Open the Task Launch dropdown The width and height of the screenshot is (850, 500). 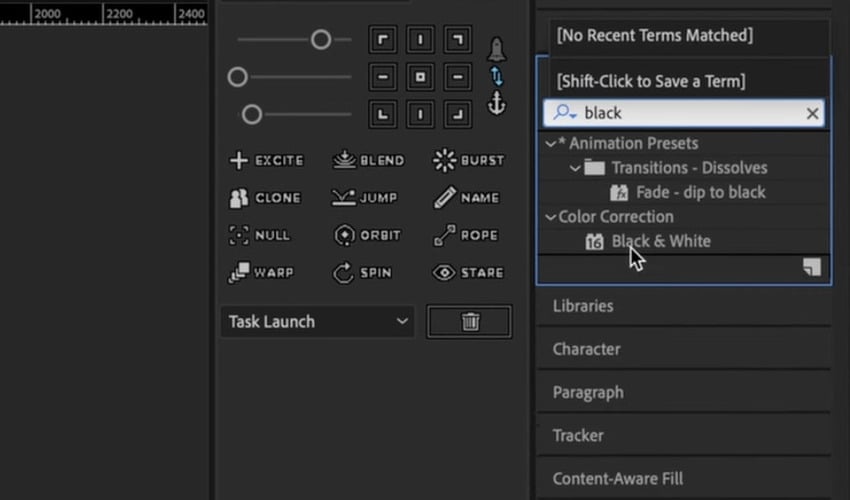[x=317, y=322]
